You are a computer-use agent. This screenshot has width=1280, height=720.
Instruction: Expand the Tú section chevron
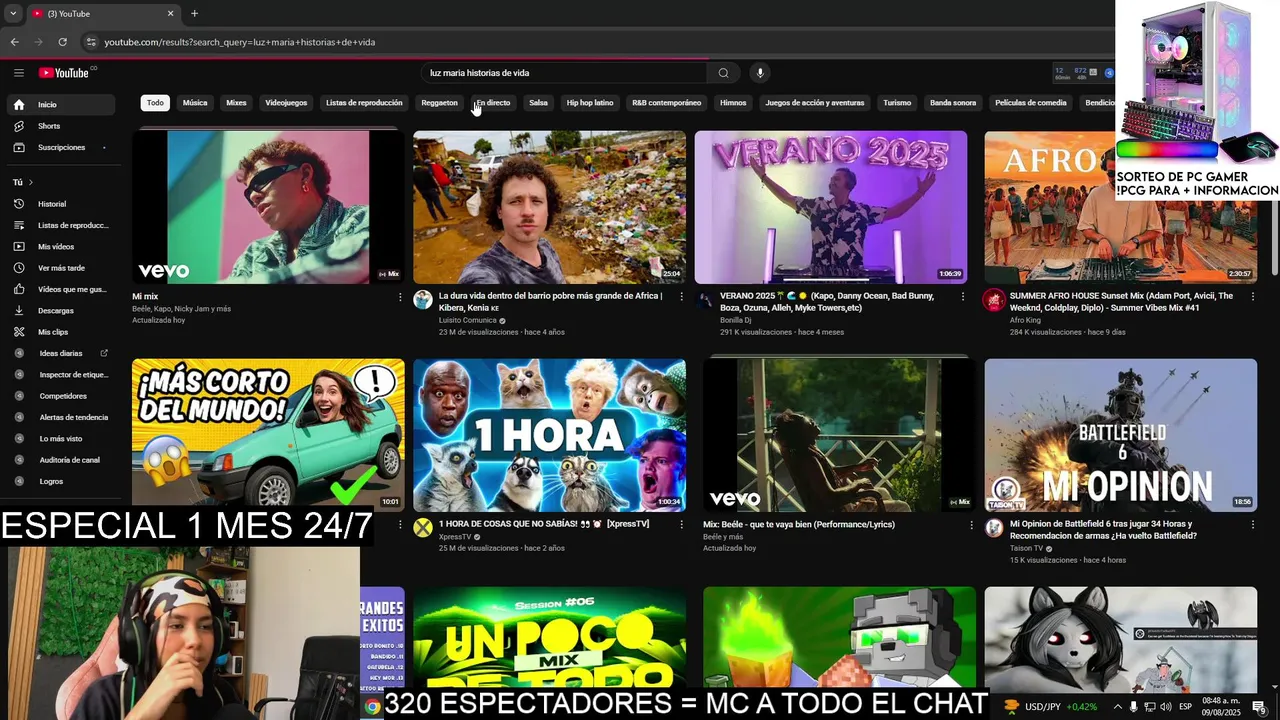coord(30,182)
